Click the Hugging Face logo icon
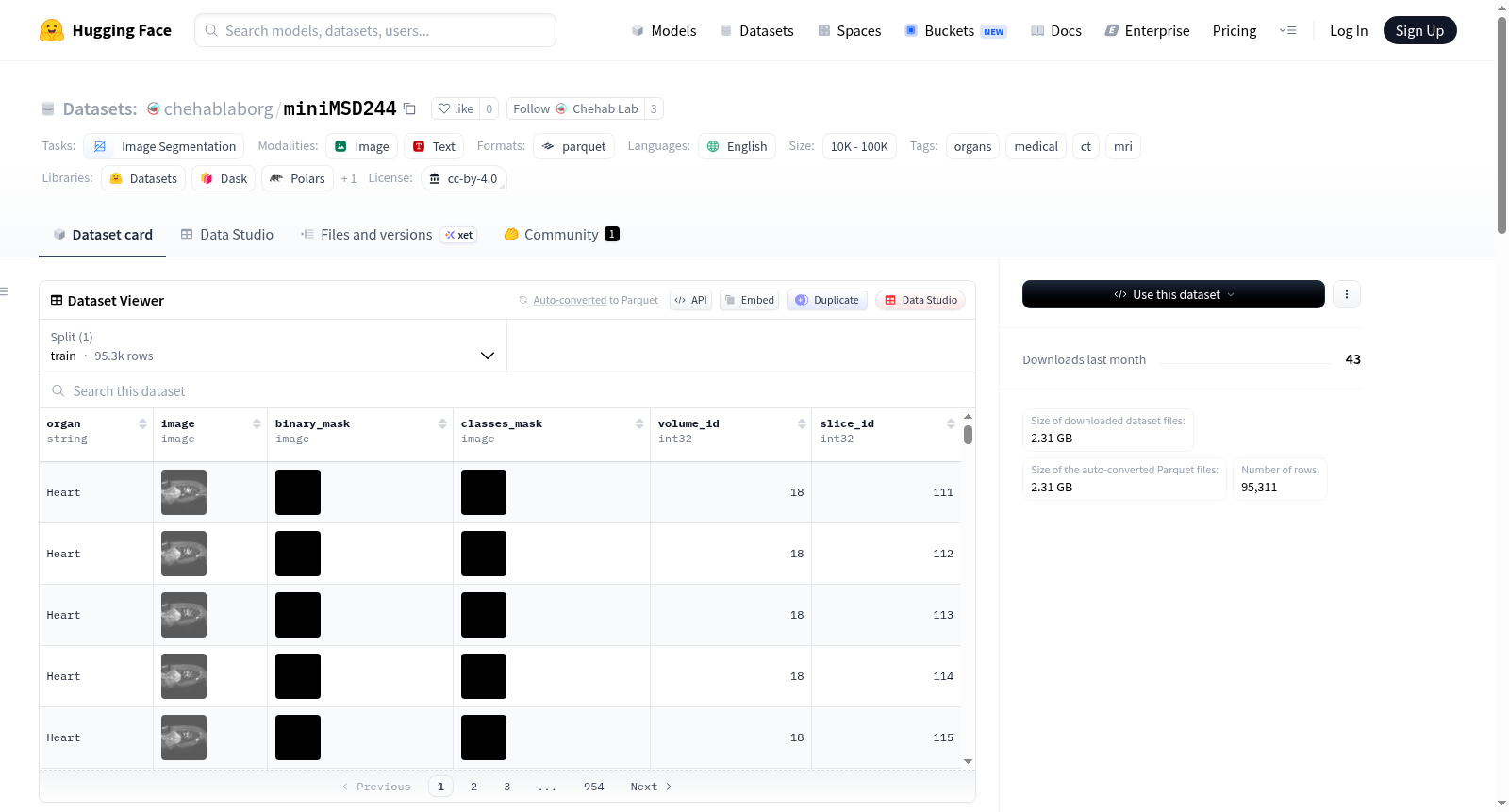 coord(52,30)
